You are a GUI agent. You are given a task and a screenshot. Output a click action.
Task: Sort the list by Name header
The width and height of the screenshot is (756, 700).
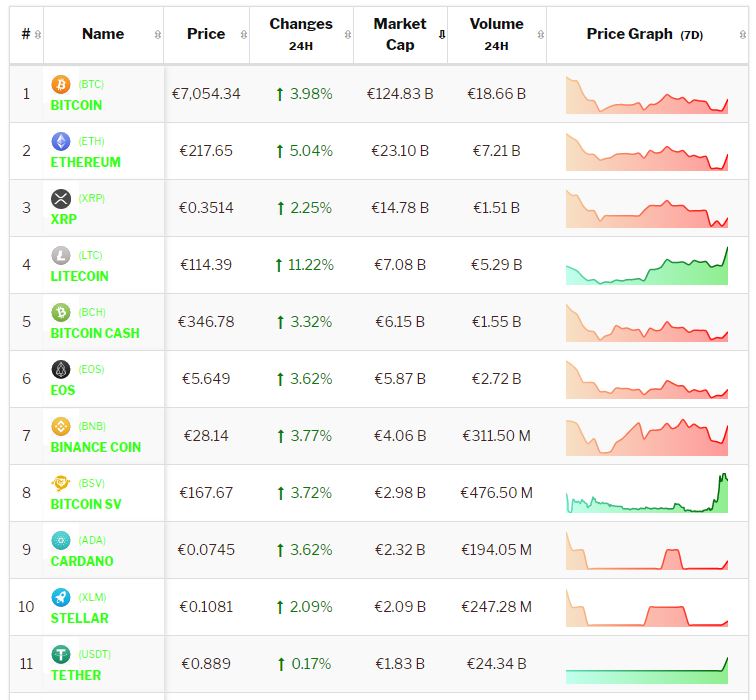tap(103, 34)
